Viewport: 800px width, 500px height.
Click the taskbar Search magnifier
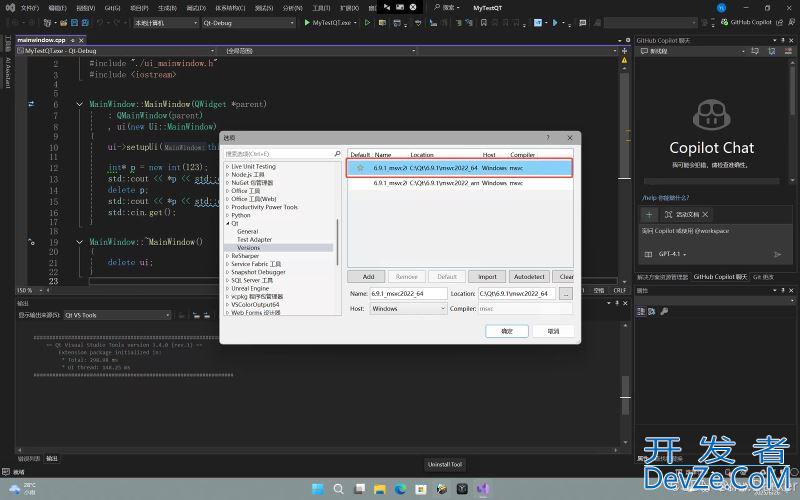coord(338,489)
